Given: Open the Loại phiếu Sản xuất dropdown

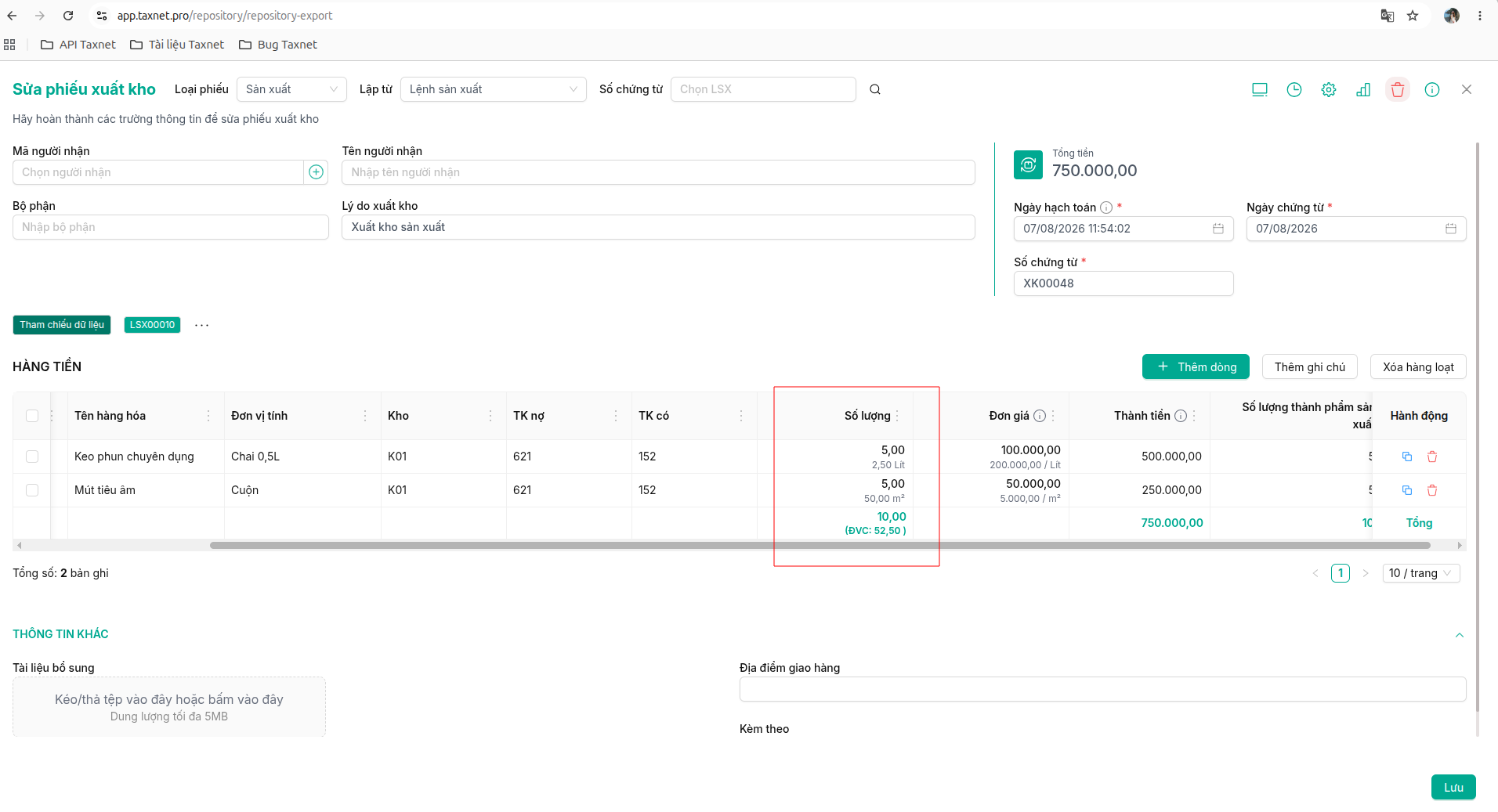Looking at the screenshot, I should coord(291,89).
